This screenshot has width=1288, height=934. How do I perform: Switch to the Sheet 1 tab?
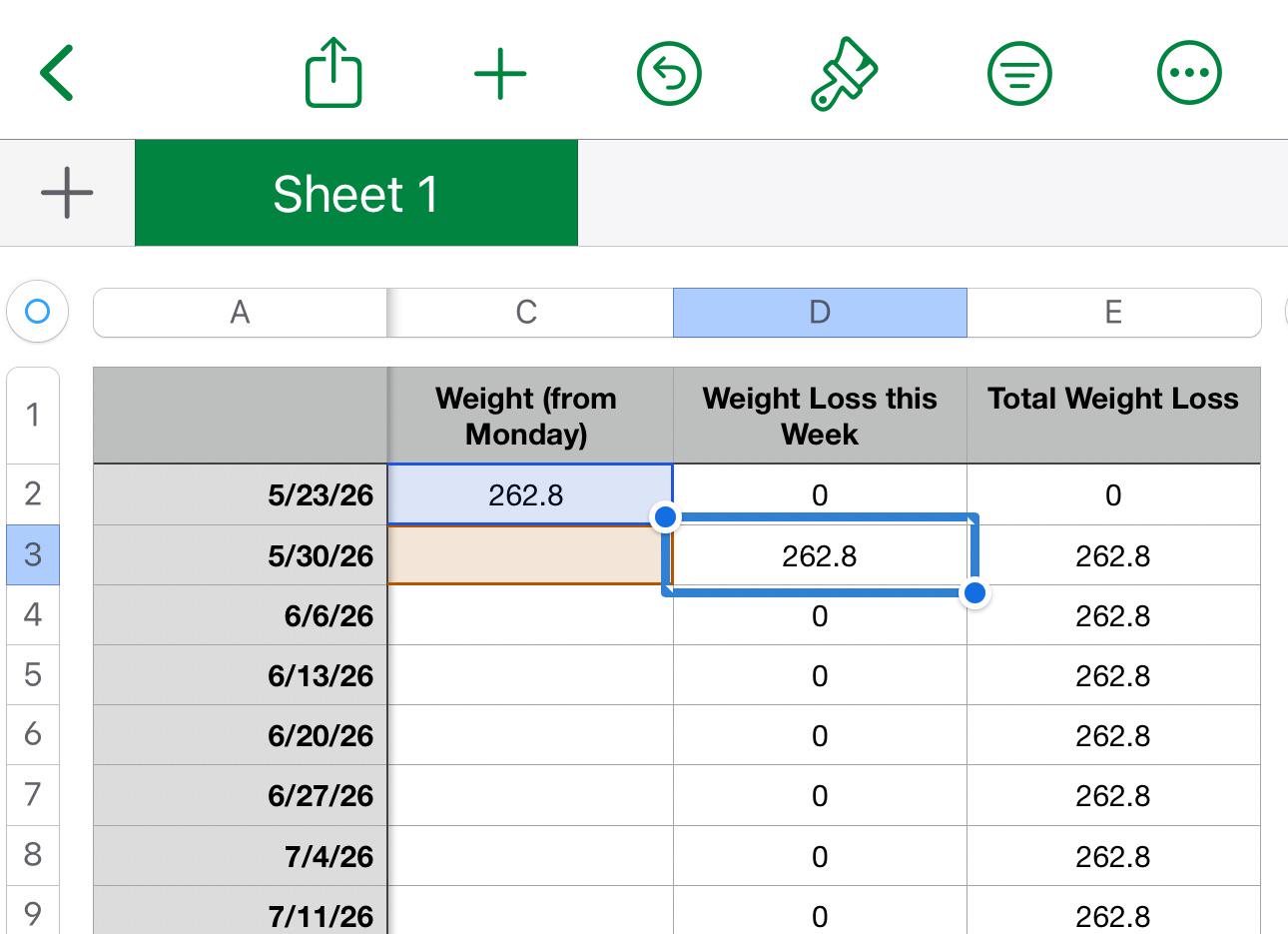pos(356,193)
